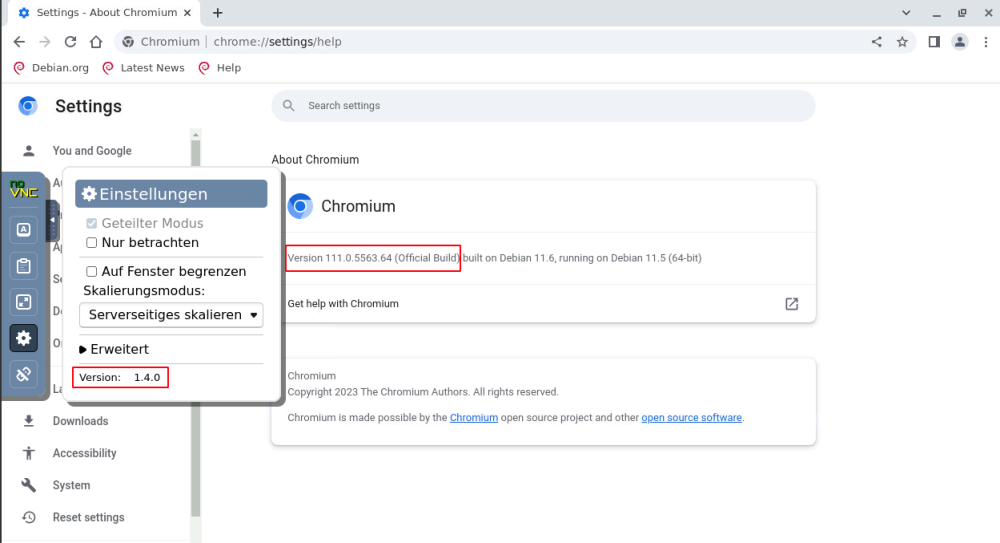This screenshot has height=543, width=1000.
Task: Click the Accessibility person icon
Action: [x=29, y=453]
